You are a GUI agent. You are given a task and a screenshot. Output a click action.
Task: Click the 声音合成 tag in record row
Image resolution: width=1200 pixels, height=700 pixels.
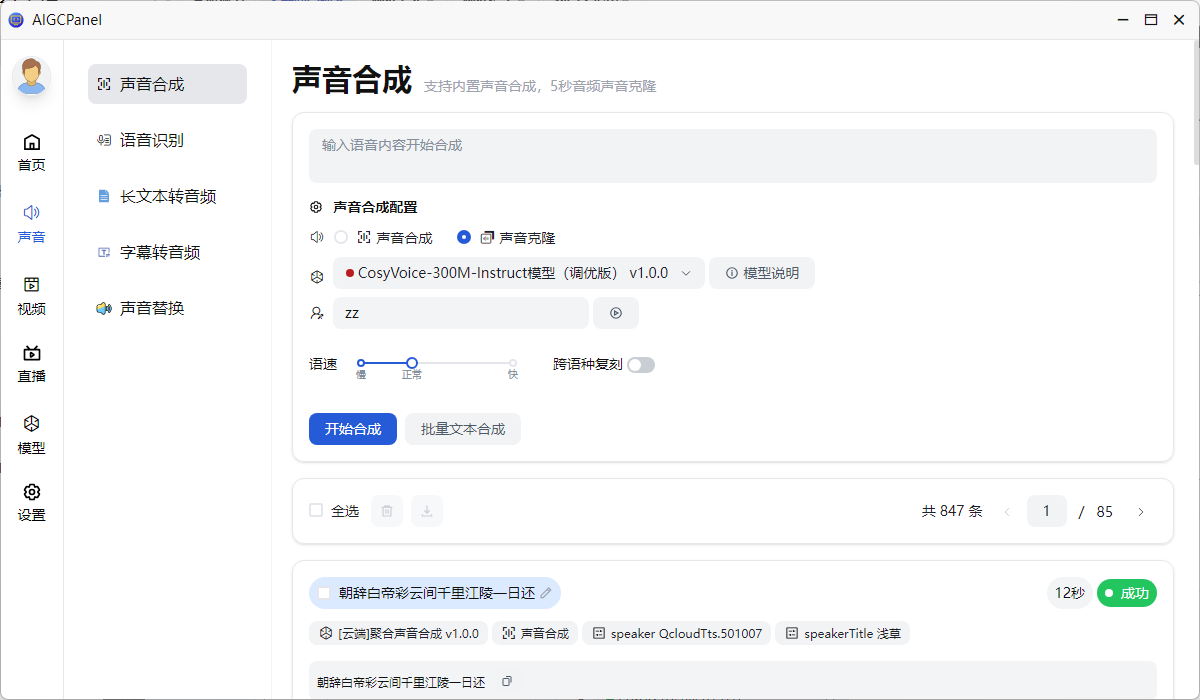point(536,633)
